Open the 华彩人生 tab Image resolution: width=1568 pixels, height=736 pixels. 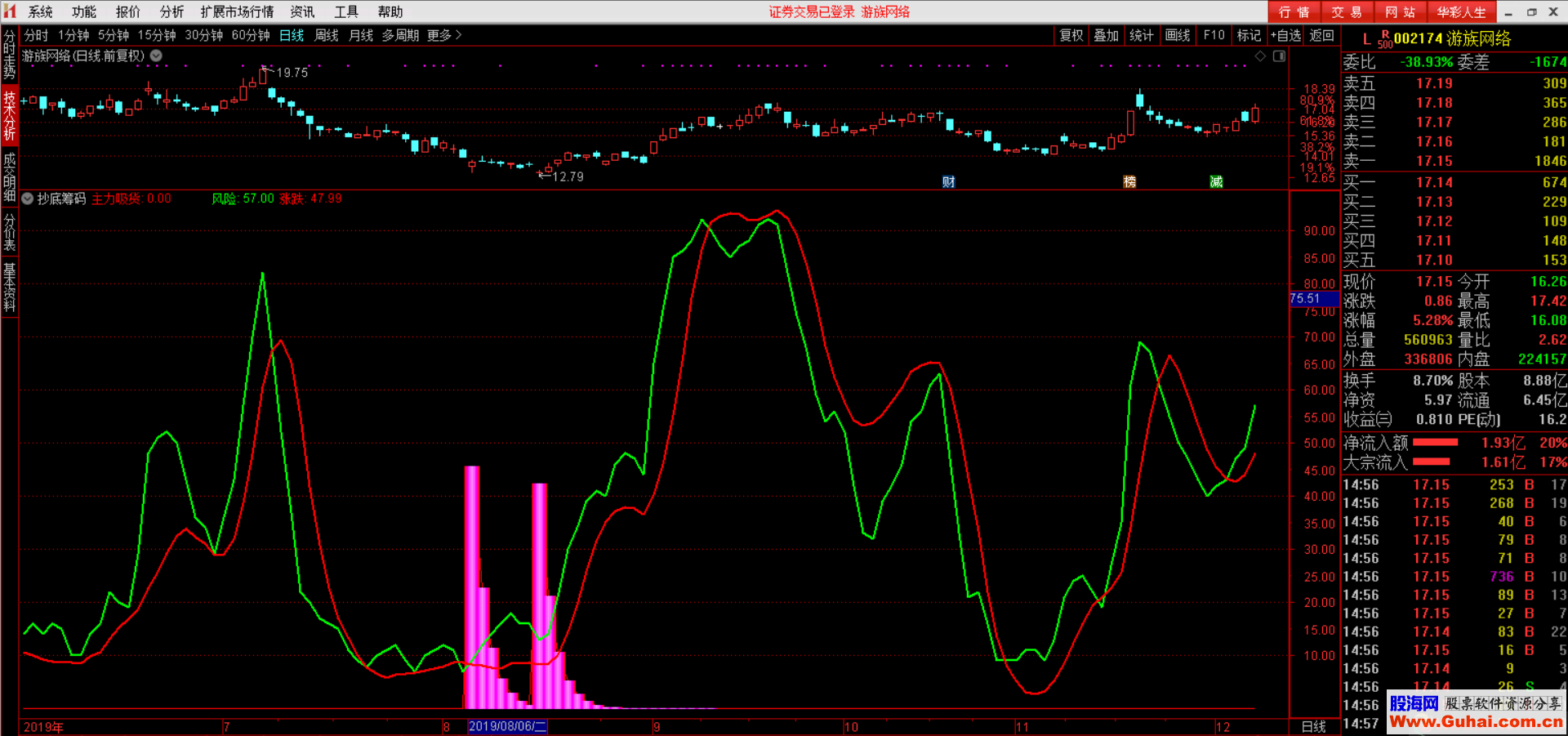click(x=1462, y=11)
